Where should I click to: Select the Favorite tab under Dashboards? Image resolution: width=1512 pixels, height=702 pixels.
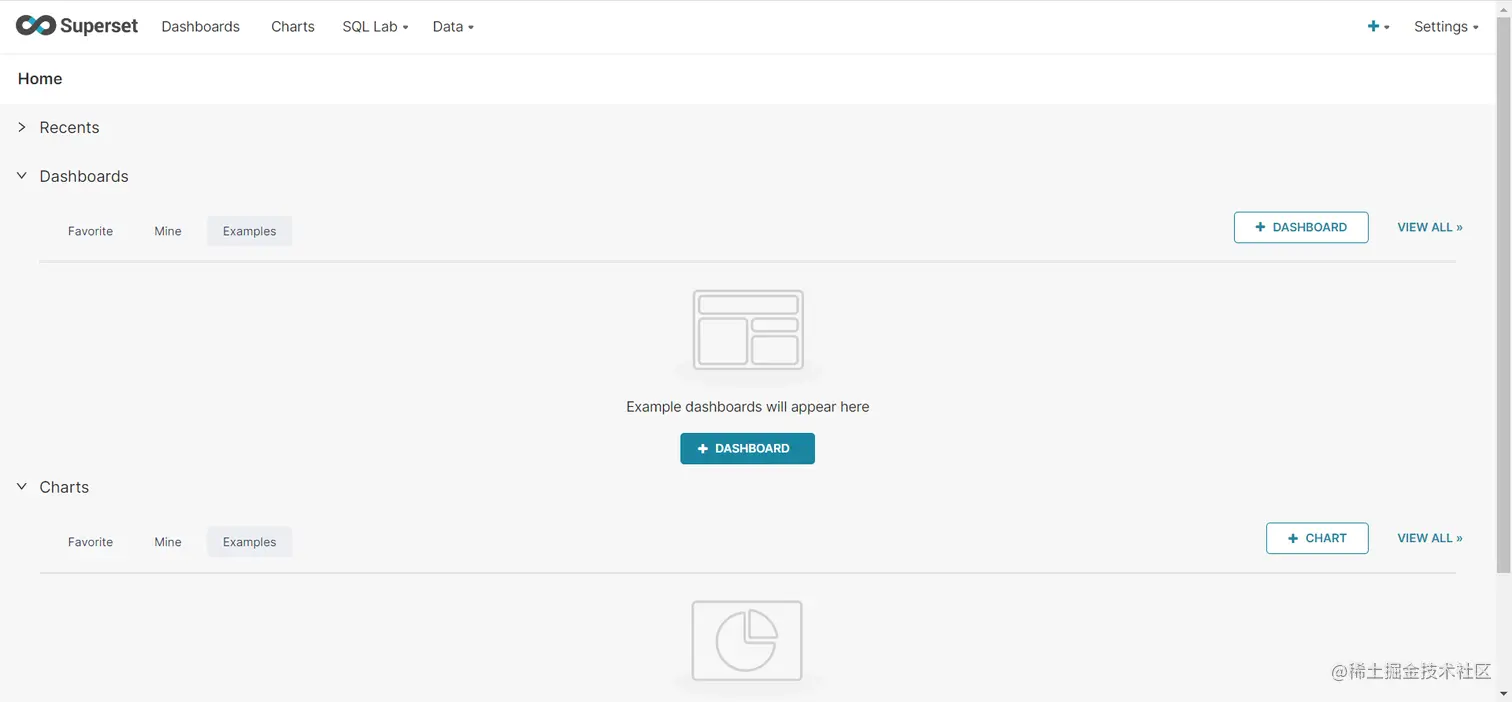pyautogui.click(x=90, y=231)
